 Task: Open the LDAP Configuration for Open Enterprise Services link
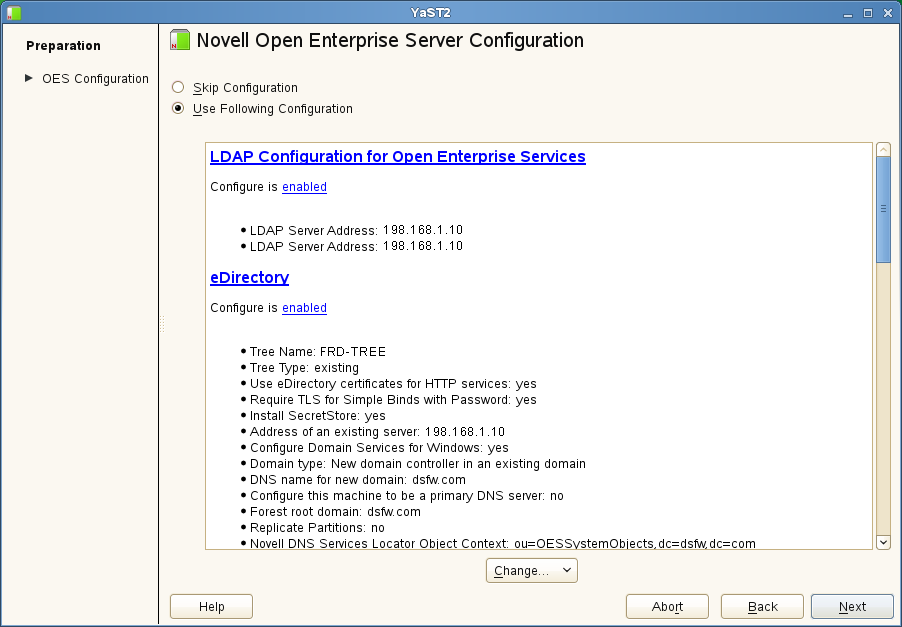point(397,157)
